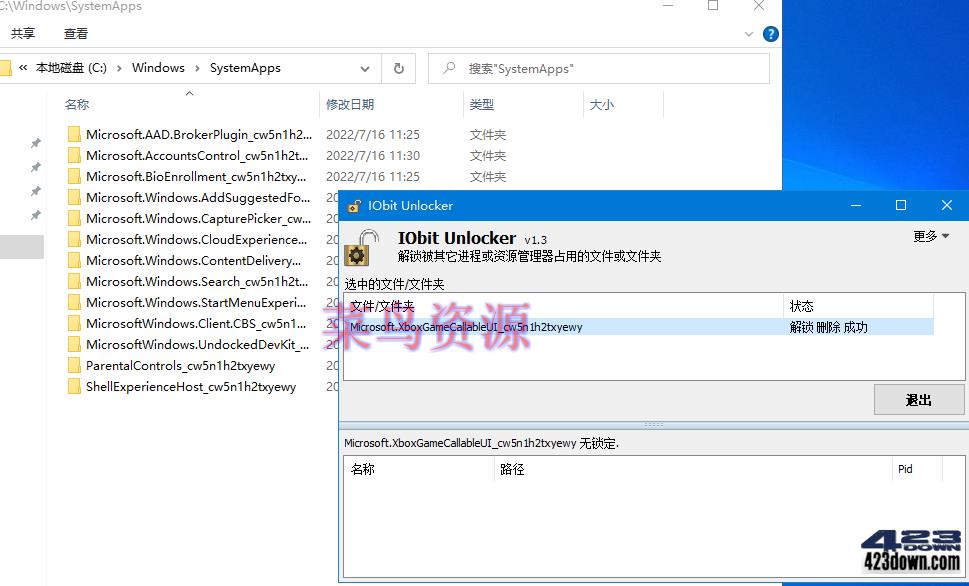The height and width of the screenshot is (586, 969).
Task: Open the address bar history dropdown
Action: pyautogui.click(x=365, y=69)
